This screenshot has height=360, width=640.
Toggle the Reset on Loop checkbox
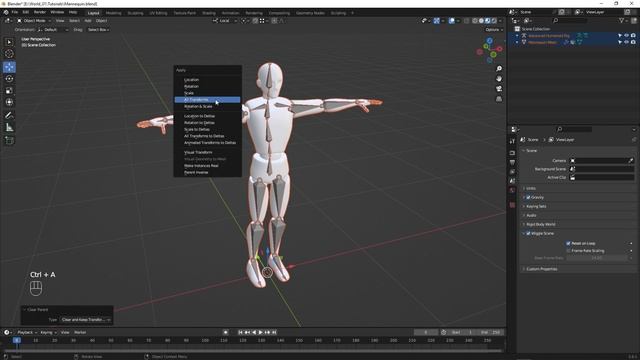568,243
